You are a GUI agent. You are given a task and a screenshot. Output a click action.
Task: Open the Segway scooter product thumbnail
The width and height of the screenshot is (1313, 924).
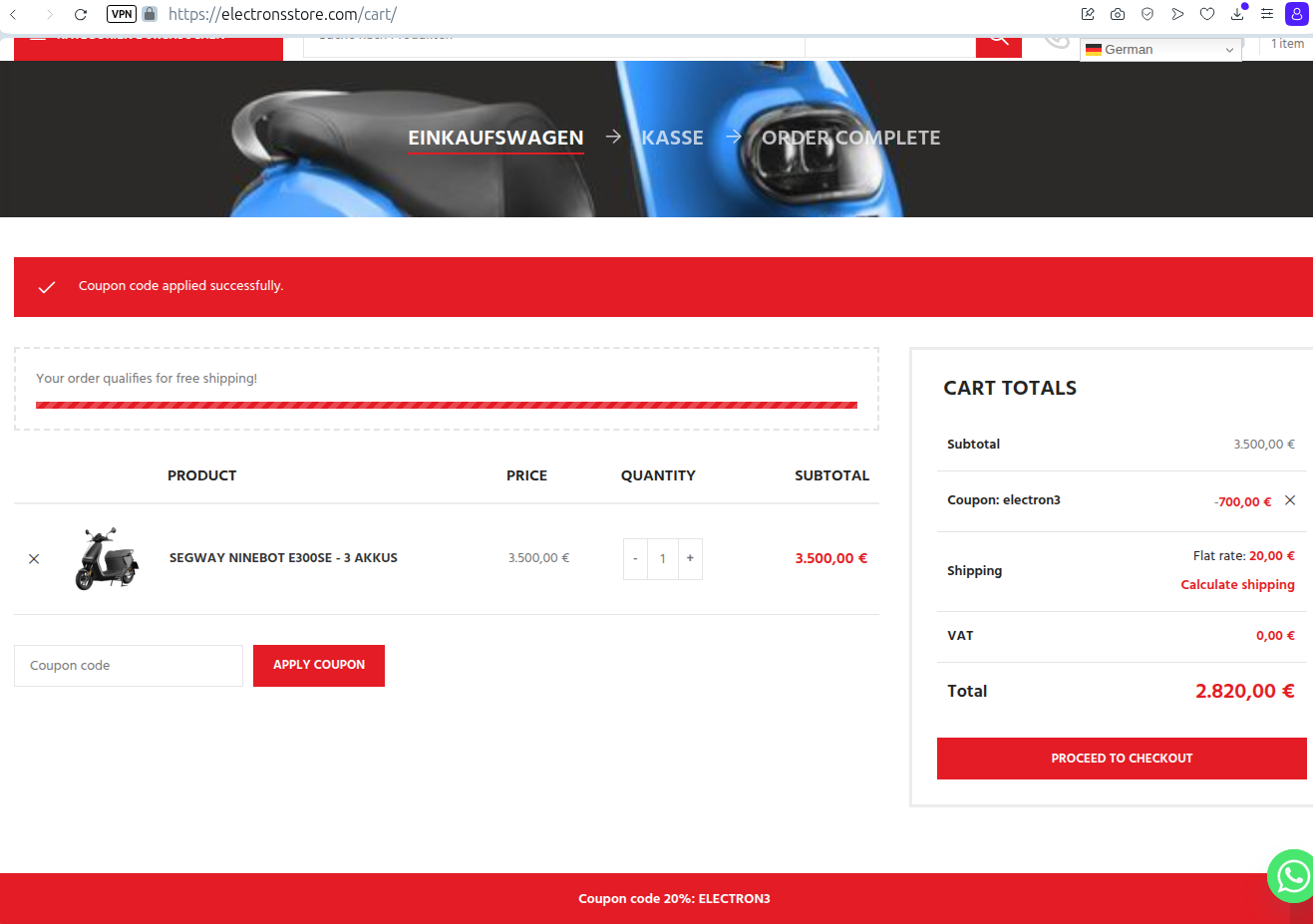click(x=108, y=559)
